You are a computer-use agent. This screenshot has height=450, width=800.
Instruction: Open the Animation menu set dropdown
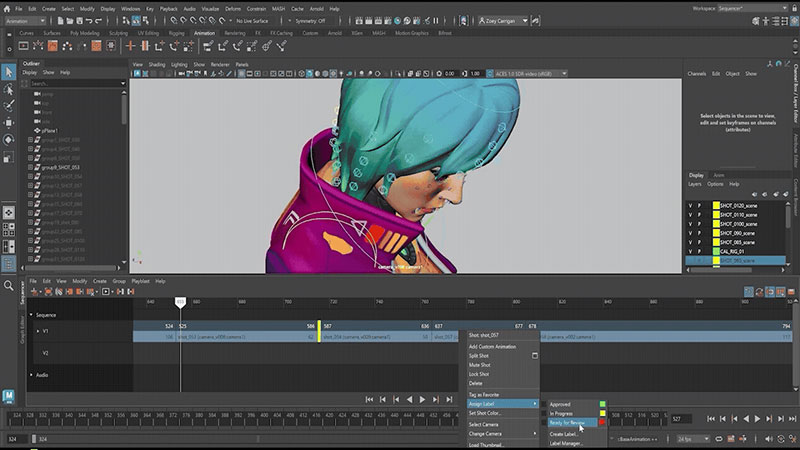click(x=25, y=21)
